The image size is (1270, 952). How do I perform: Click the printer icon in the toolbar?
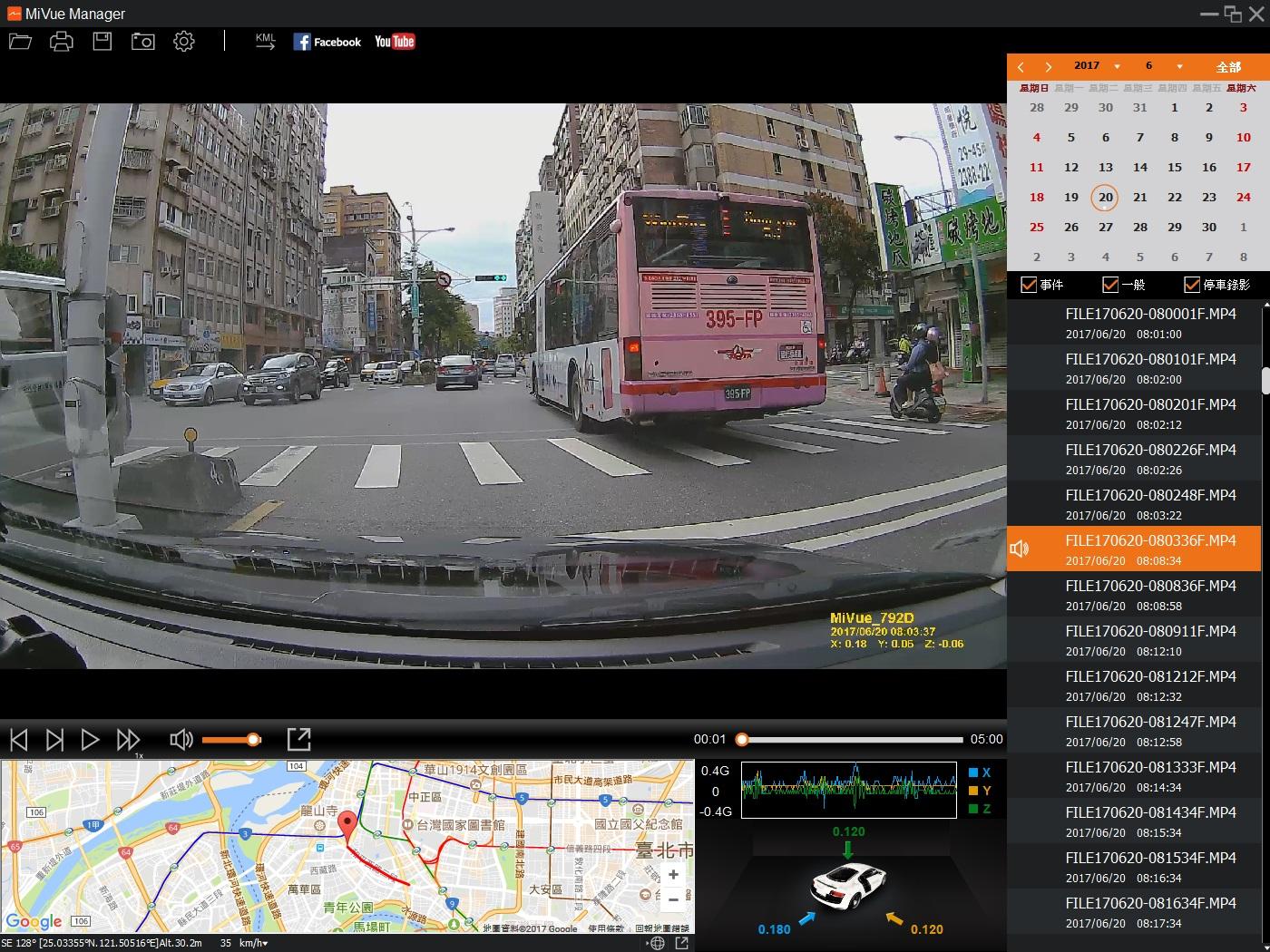tap(61, 42)
